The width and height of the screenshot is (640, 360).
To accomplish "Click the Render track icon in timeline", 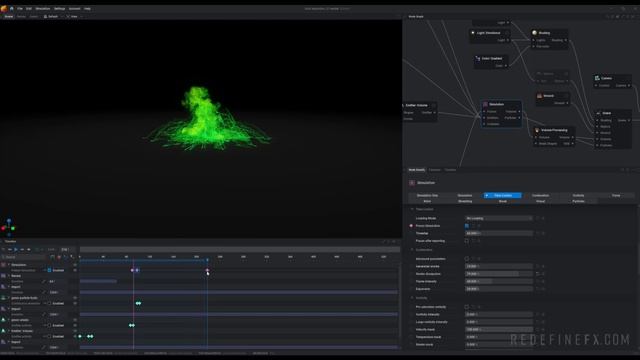I will pyautogui.click(x=3, y=276).
